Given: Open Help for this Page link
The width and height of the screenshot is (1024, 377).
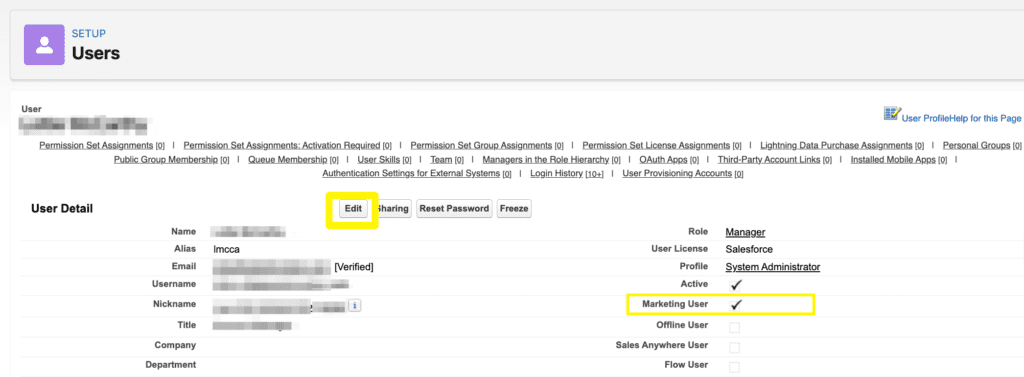Looking at the screenshot, I should click(984, 118).
